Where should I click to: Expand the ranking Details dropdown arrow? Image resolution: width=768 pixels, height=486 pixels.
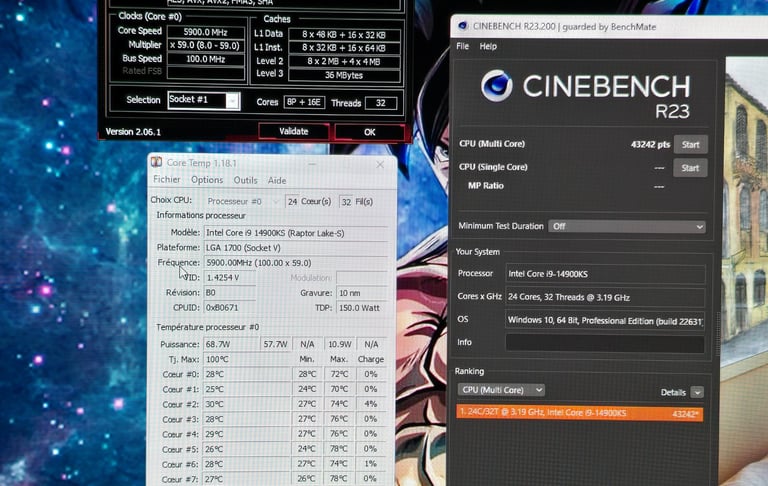[697, 392]
